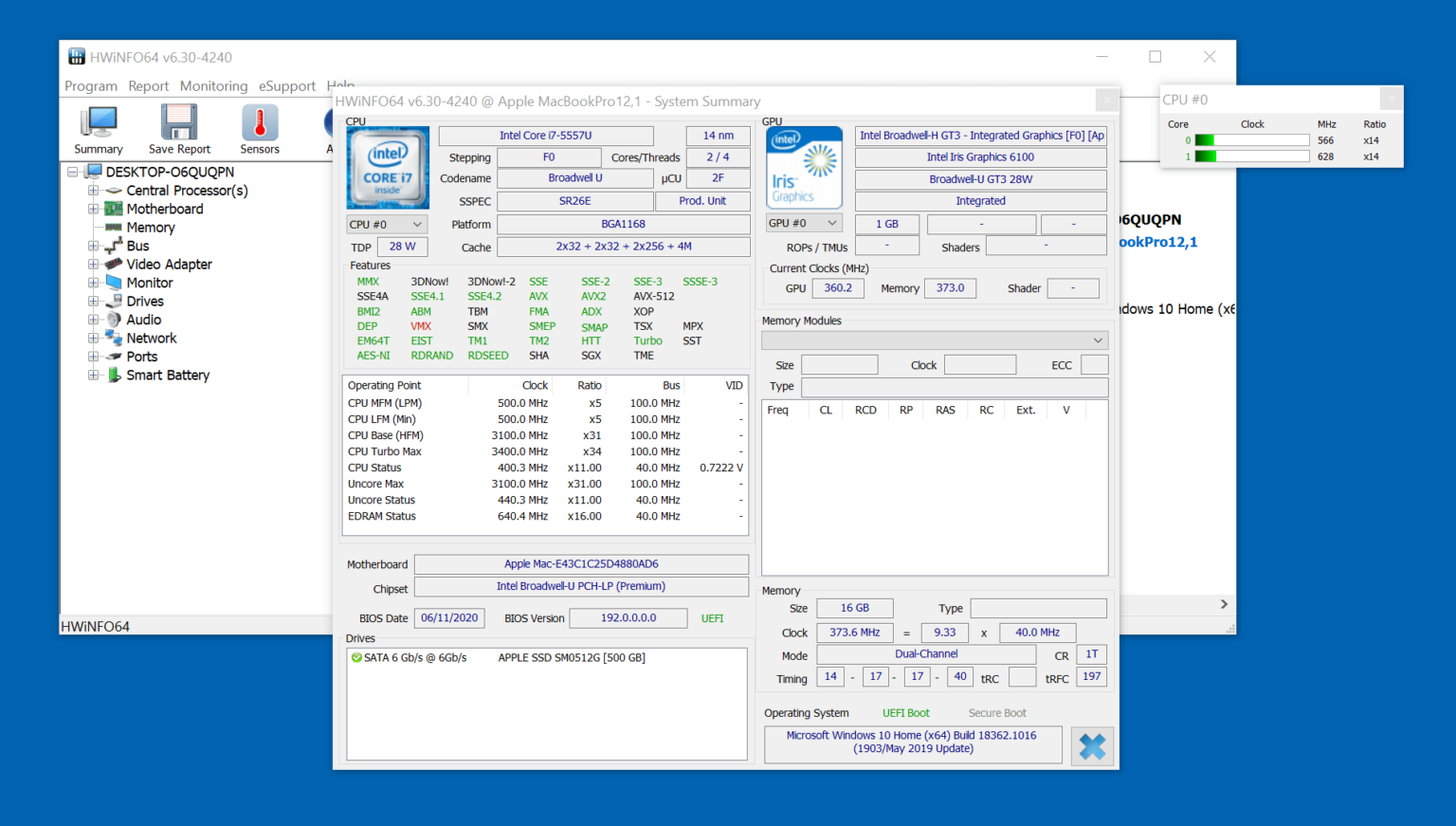Click the right scroll arrow in main window
The height and width of the screenshot is (826, 1456).
click(x=1224, y=604)
